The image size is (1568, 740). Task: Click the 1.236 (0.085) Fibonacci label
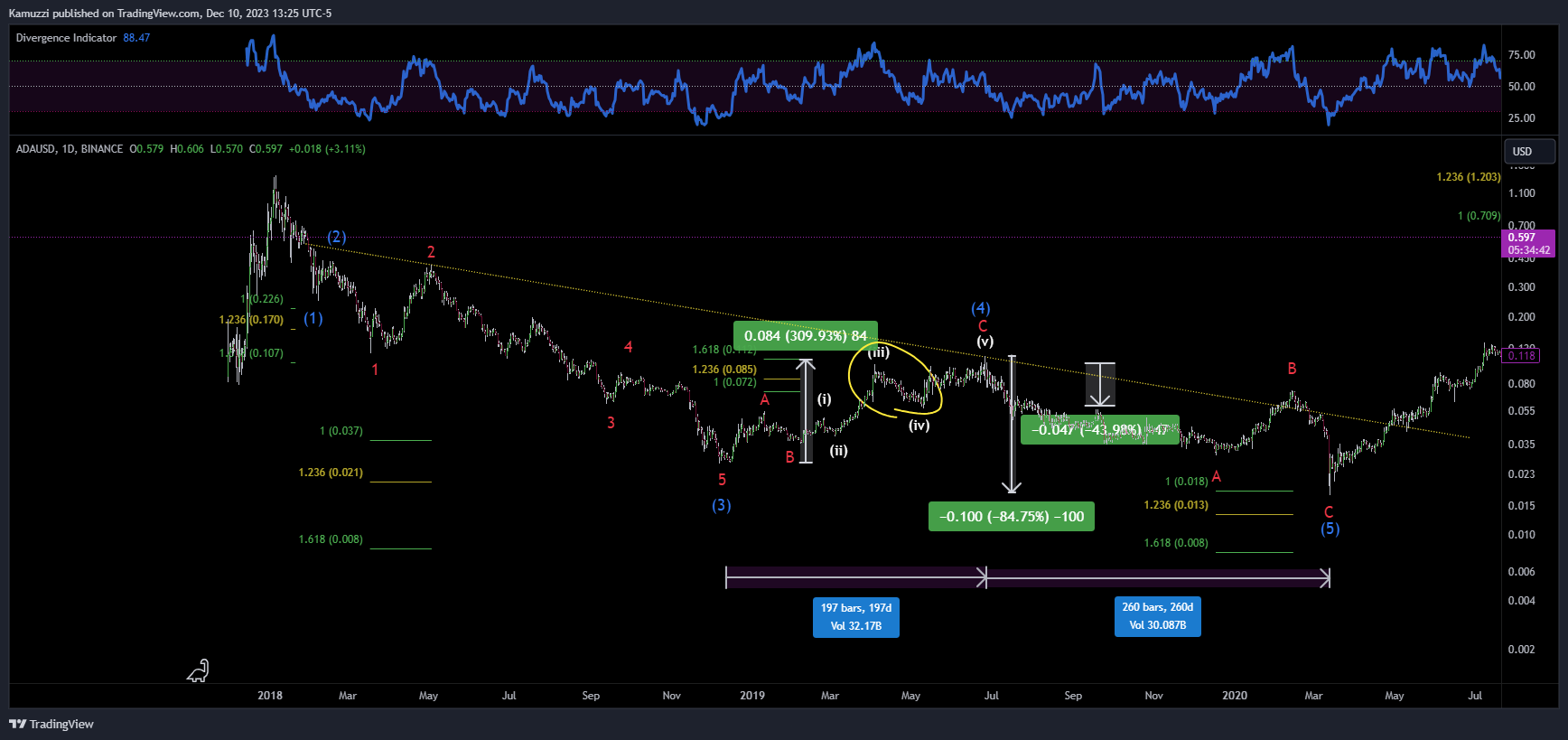724,370
